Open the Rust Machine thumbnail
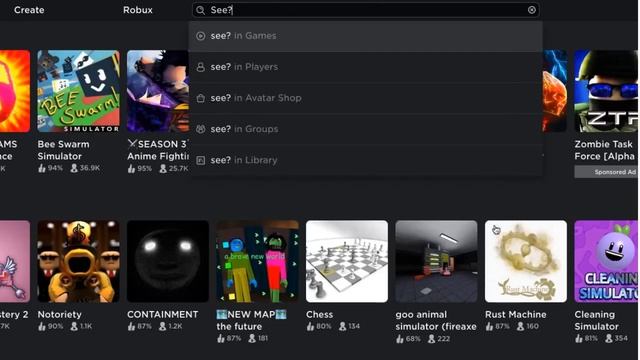Viewport: 640px width, 360px height. point(526,261)
